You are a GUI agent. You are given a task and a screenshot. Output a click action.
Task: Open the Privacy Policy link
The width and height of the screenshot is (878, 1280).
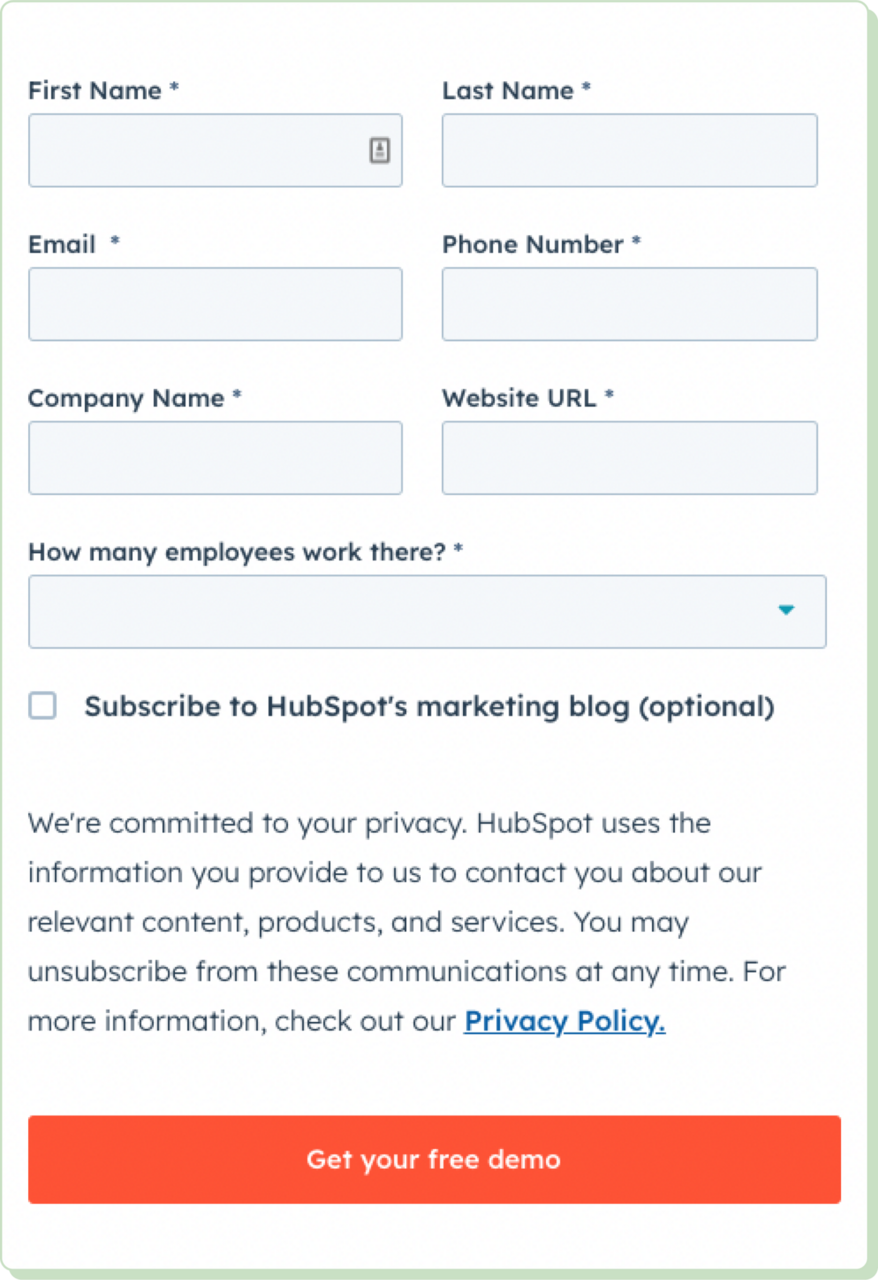click(x=564, y=1021)
